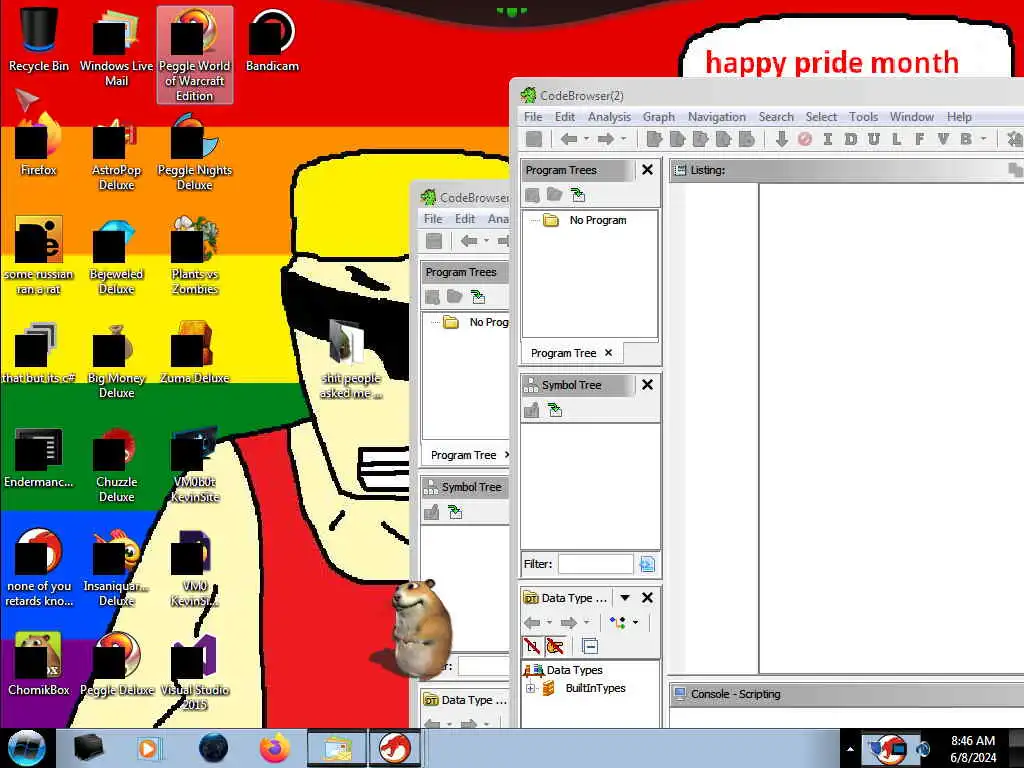The width and height of the screenshot is (1024, 768).
Task: Click Firefox icon on the taskbar
Action: (x=275, y=748)
